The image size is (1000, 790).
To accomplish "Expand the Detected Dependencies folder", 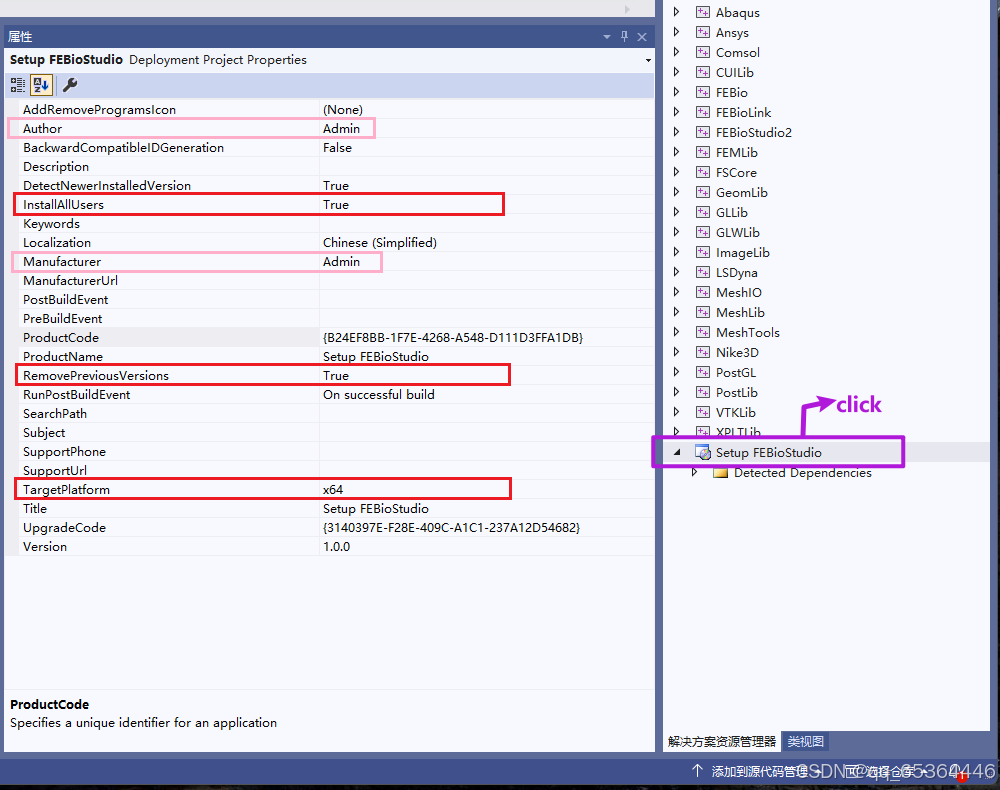I will [695, 472].
